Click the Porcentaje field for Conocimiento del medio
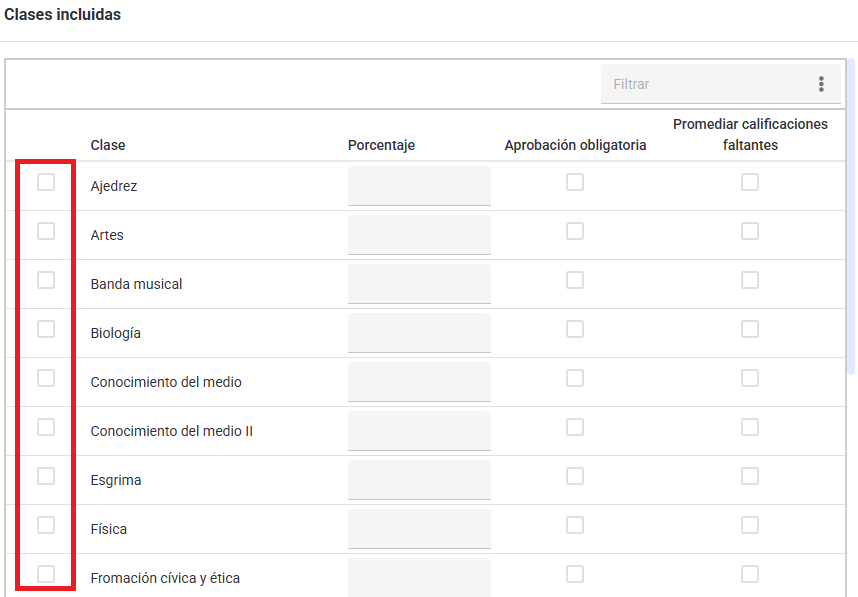Image resolution: width=858 pixels, height=597 pixels. click(419, 382)
